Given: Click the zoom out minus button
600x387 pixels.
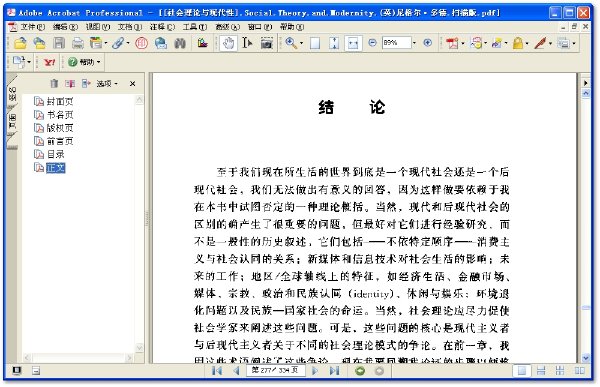Looking at the screenshot, I should [372, 43].
